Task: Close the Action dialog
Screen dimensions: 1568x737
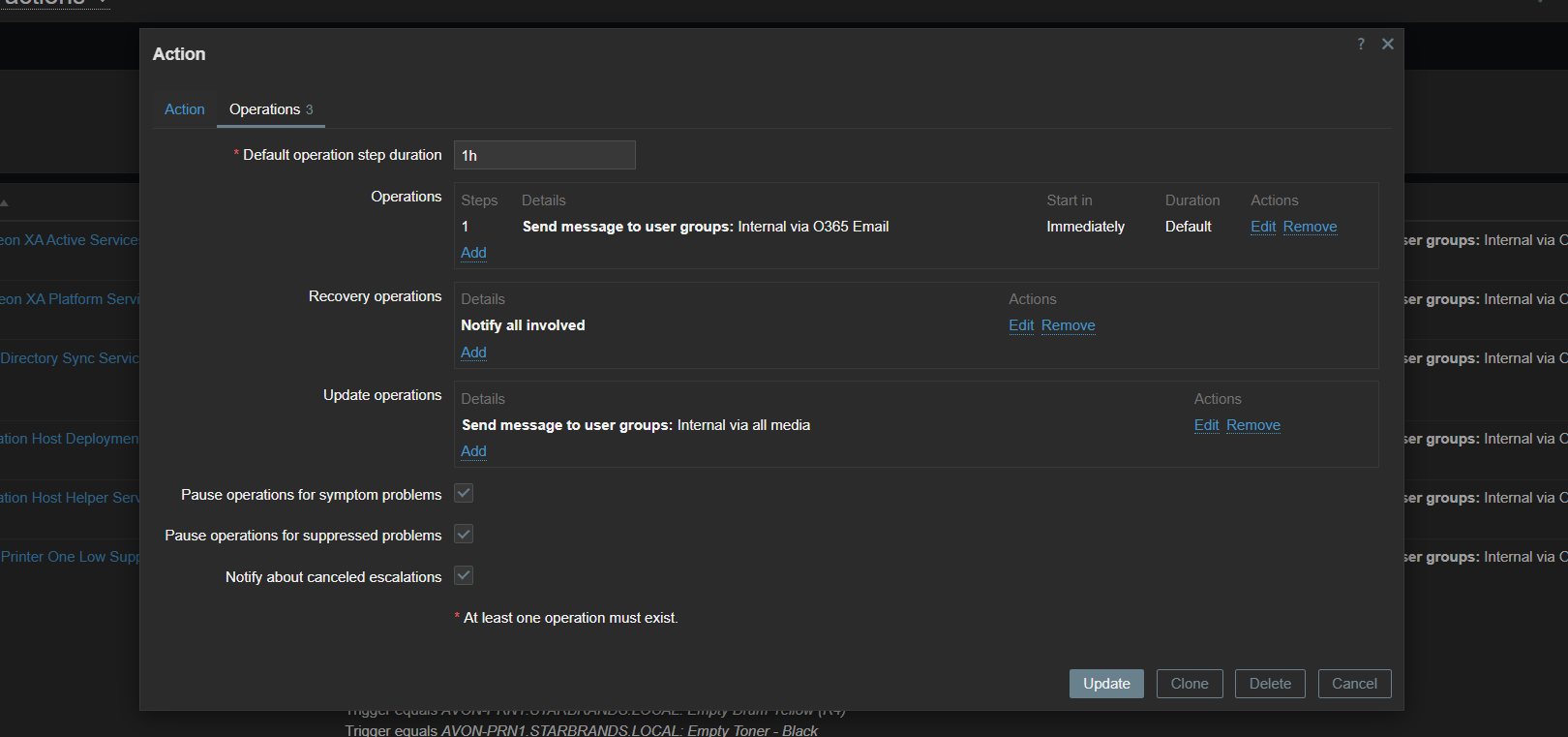Action: click(1388, 44)
